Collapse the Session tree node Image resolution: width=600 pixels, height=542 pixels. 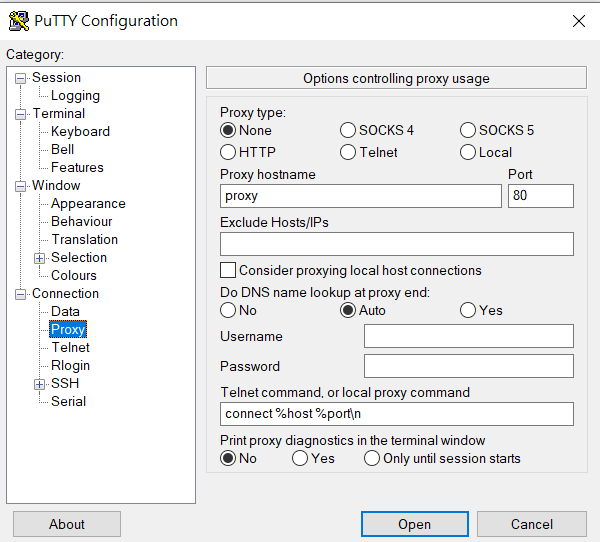20,78
